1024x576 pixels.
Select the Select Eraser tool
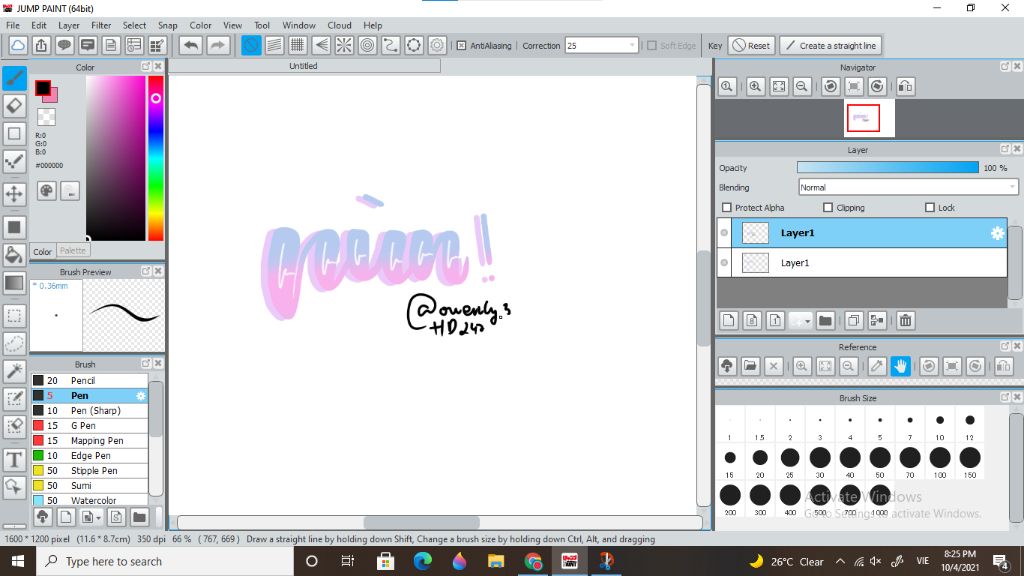tap(14, 426)
